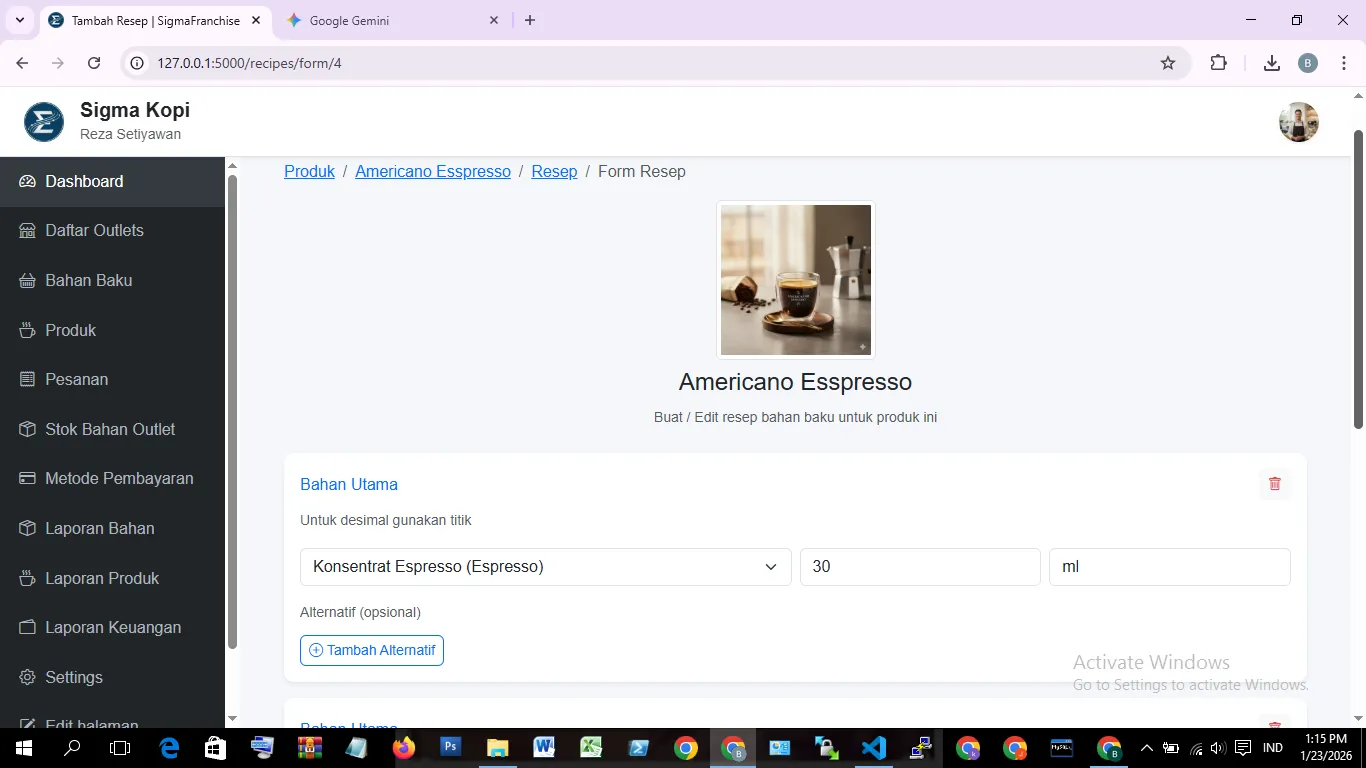The width and height of the screenshot is (1366, 768).
Task: Select the Tambah Resep SigmaFranchise tab
Action: (155, 20)
